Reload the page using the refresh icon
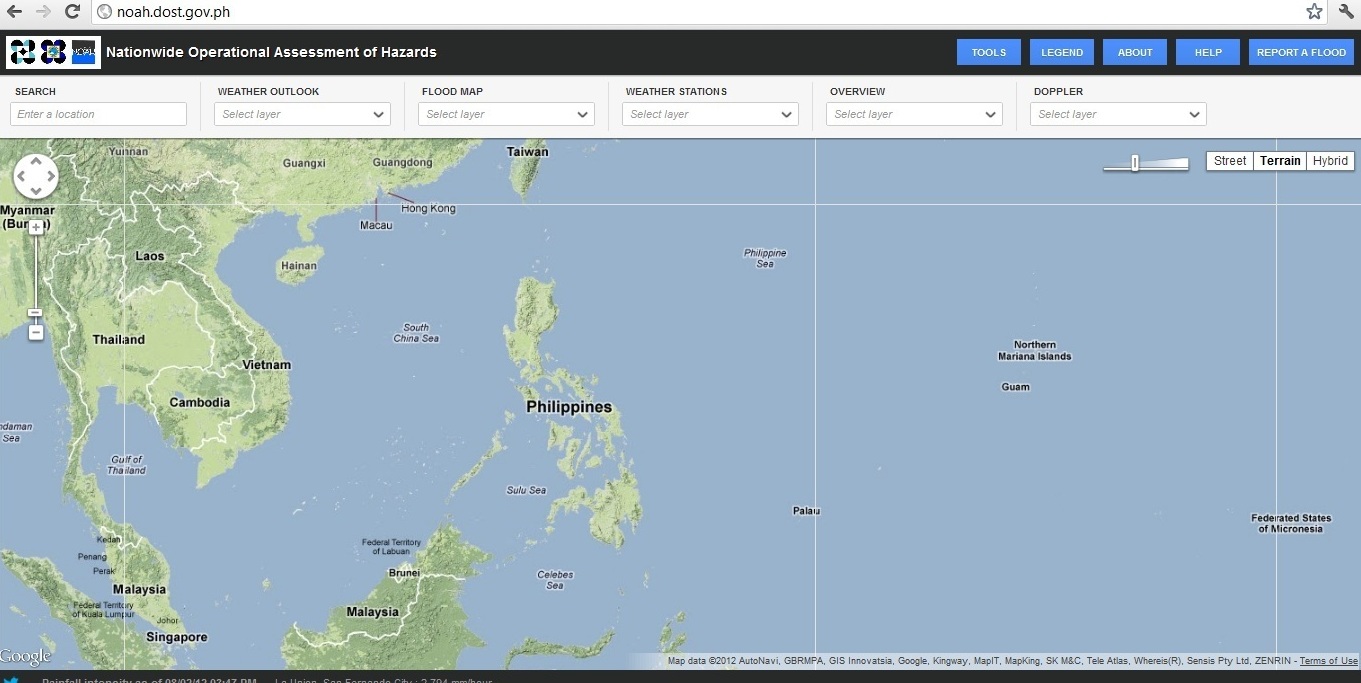The image size is (1361, 683). [70, 12]
